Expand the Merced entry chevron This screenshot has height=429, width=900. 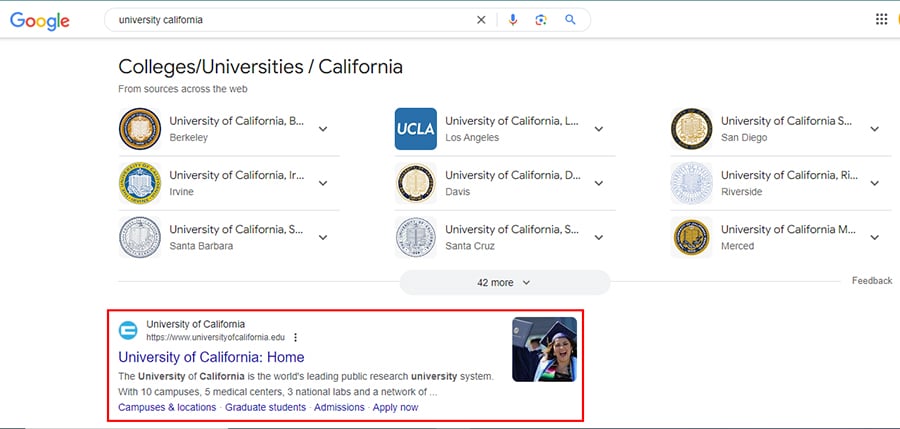tap(874, 237)
